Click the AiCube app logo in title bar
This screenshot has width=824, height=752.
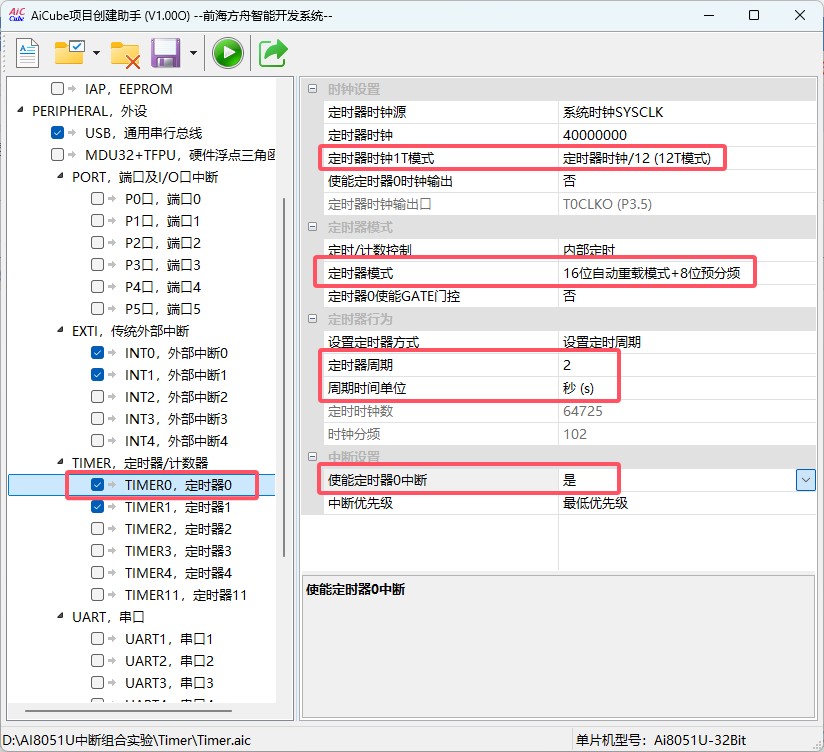tap(16, 15)
